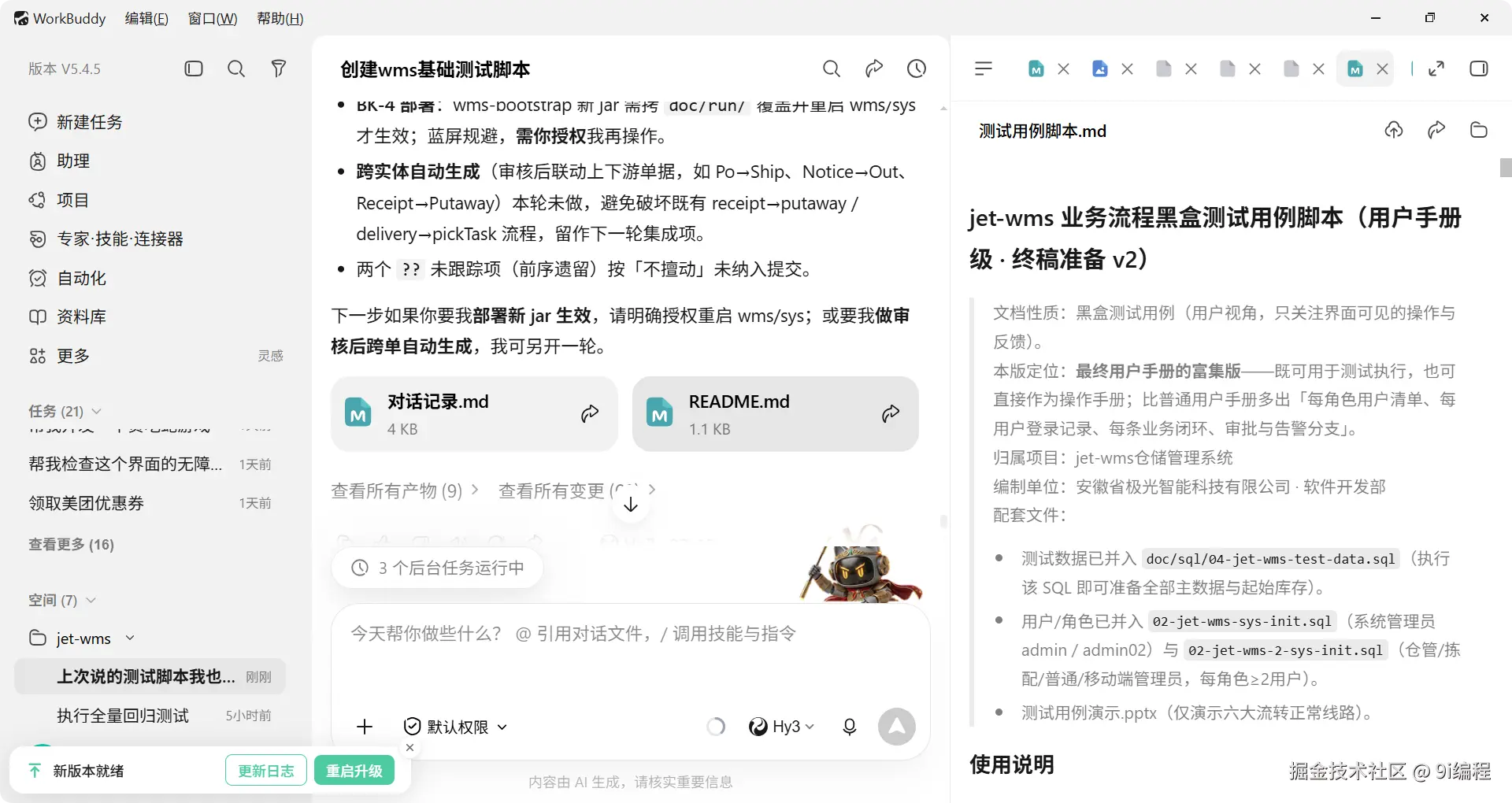Close the image file tab

(1128, 68)
